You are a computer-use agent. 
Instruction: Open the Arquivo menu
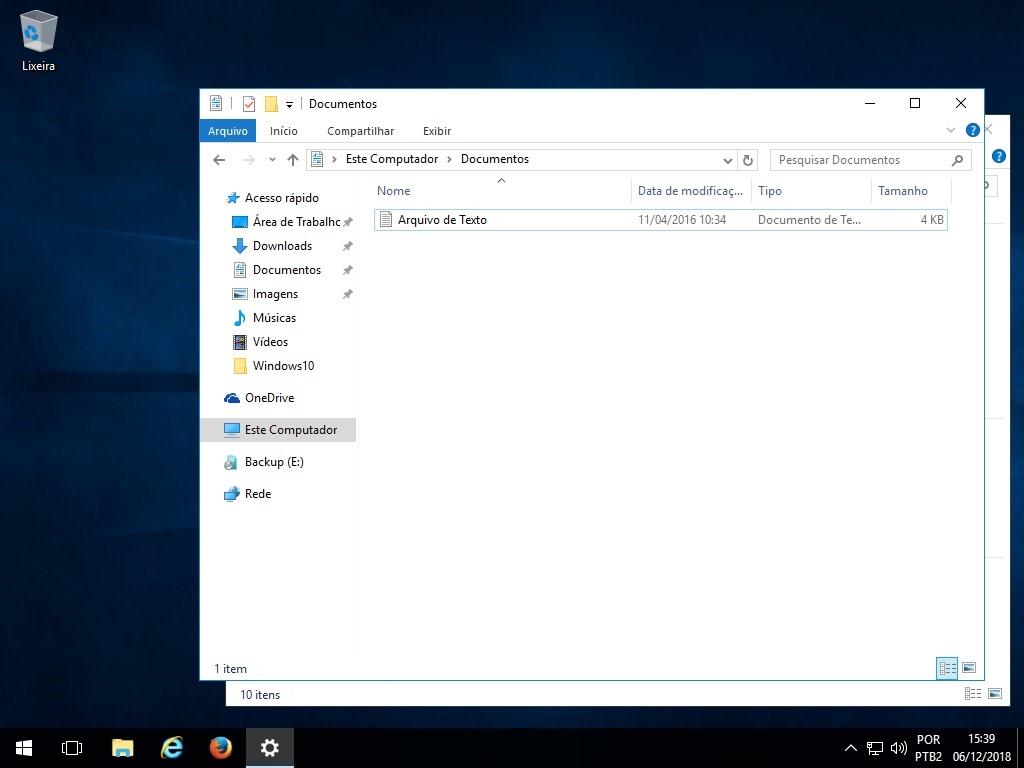coord(228,131)
